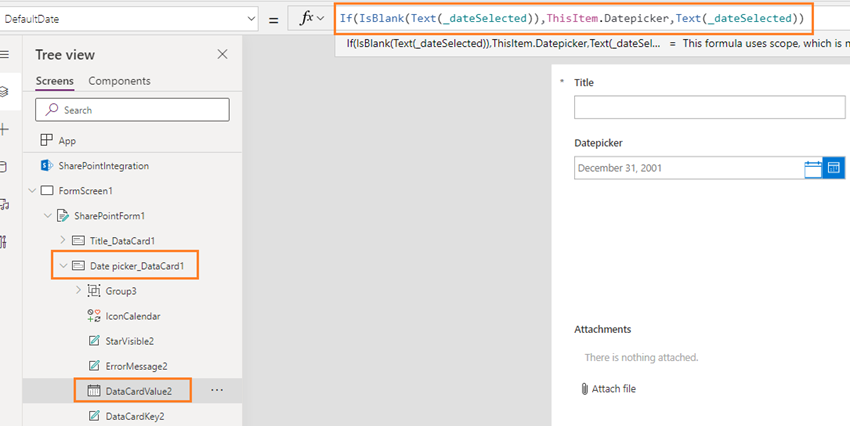Select FormScreen1 in the tree

[x=85, y=191]
